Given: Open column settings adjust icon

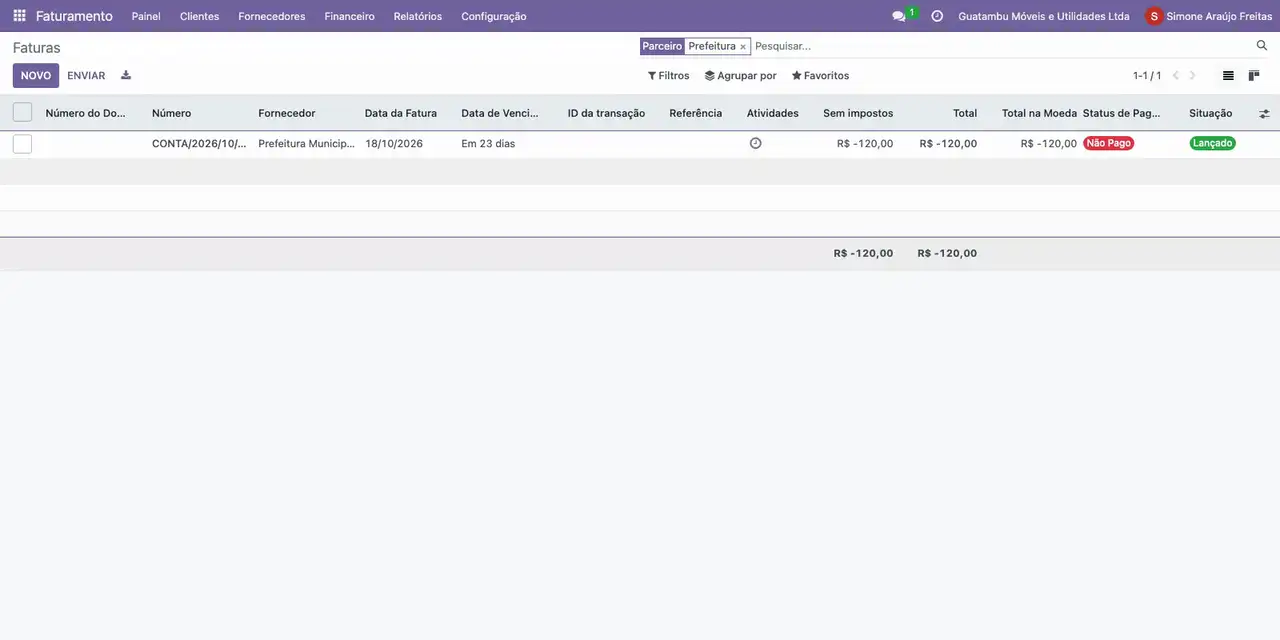Looking at the screenshot, I should pyautogui.click(x=1264, y=114).
